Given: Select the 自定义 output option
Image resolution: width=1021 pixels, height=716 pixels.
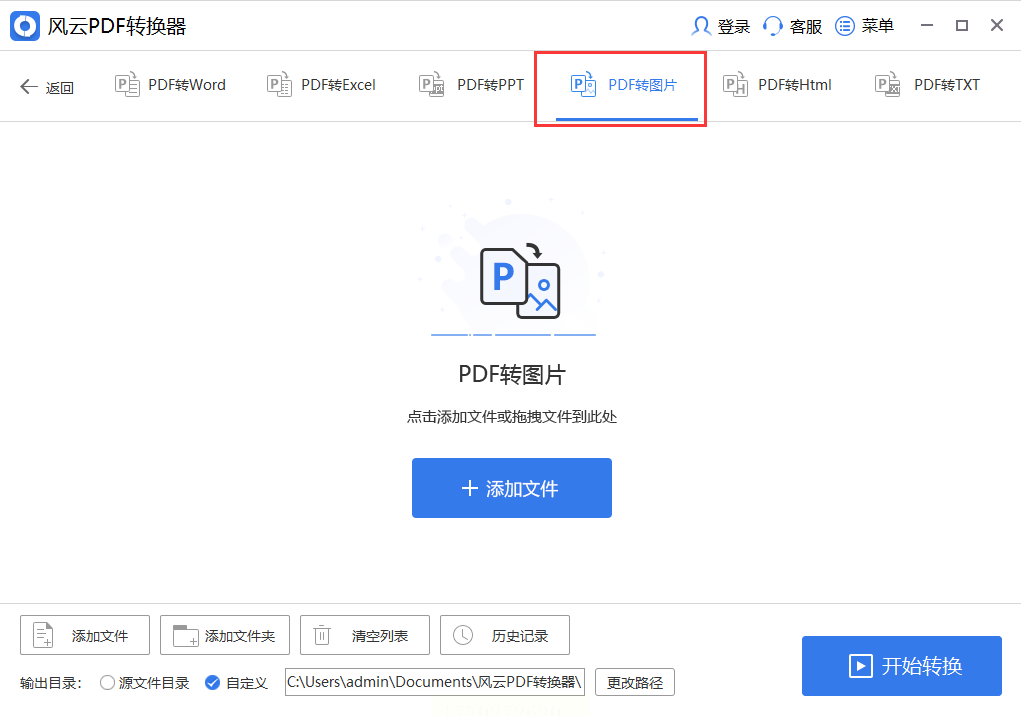Looking at the screenshot, I should click(x=236, y=683).
